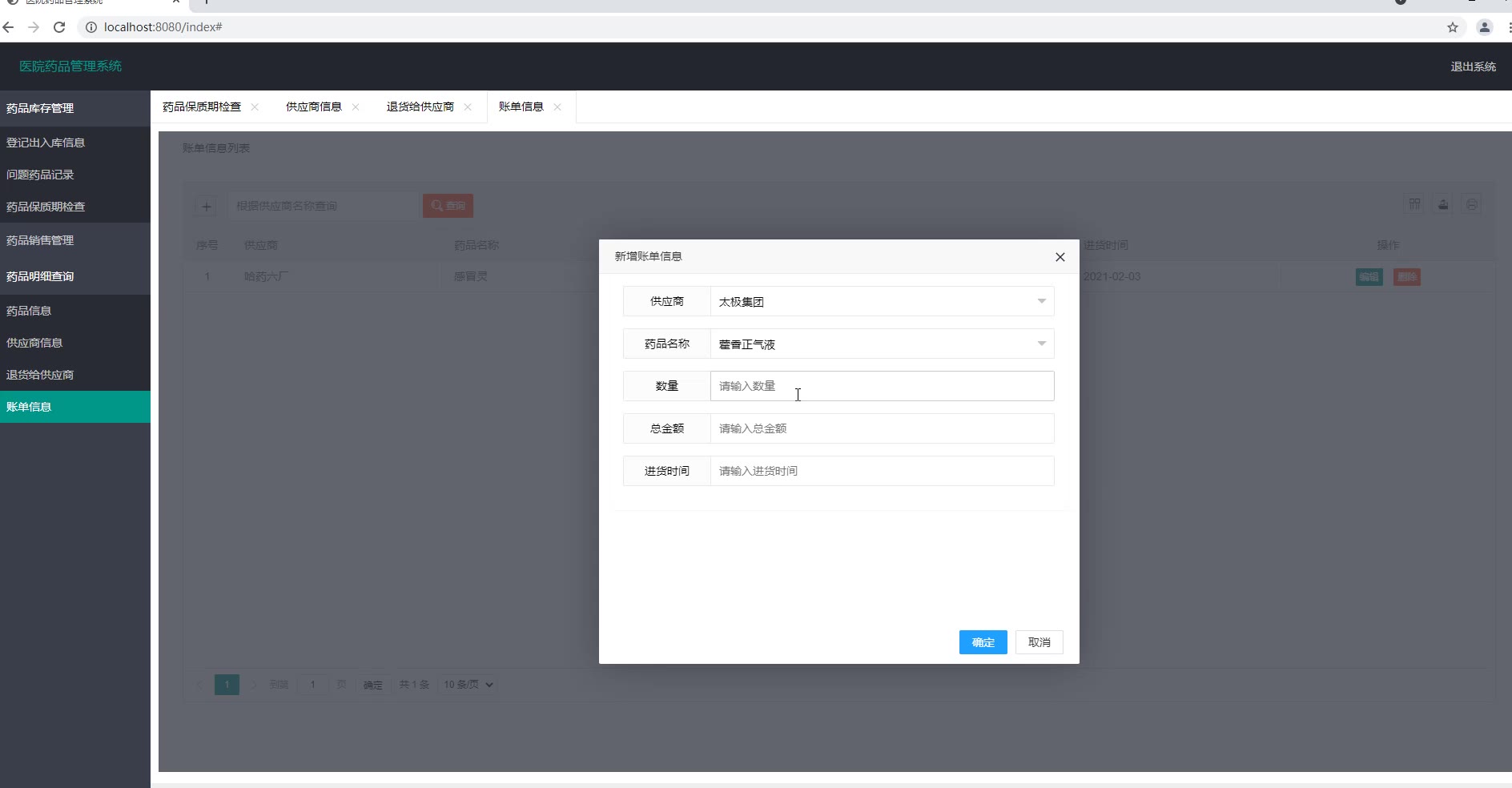Focus the supplier name search box
The image size is (1512, 788).
tap(323, 206)
